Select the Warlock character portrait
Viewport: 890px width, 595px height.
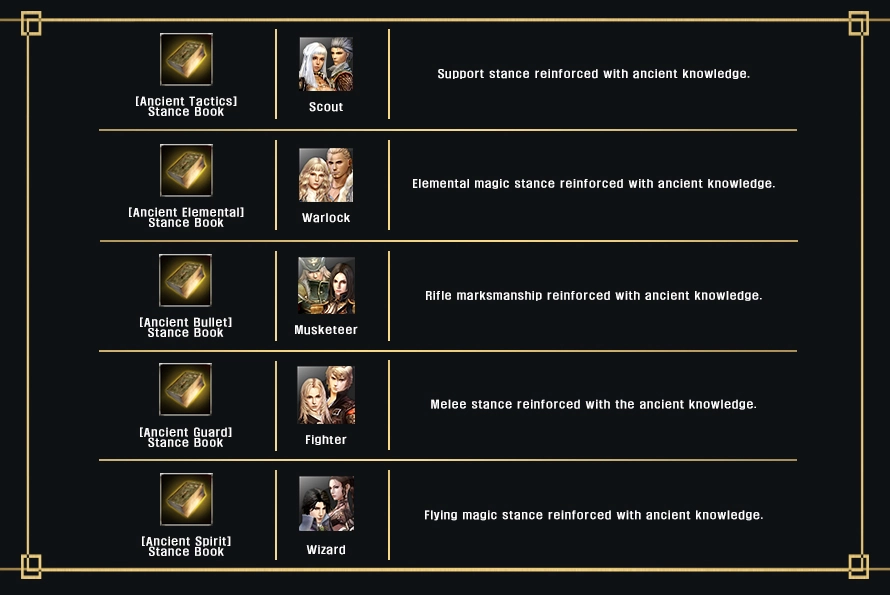coord(326,175)
